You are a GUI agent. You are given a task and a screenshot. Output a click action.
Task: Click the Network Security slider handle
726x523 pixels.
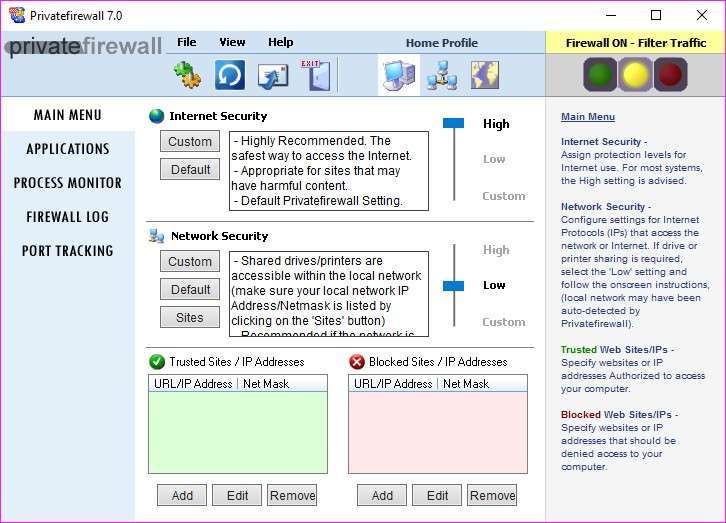[453, 286]
